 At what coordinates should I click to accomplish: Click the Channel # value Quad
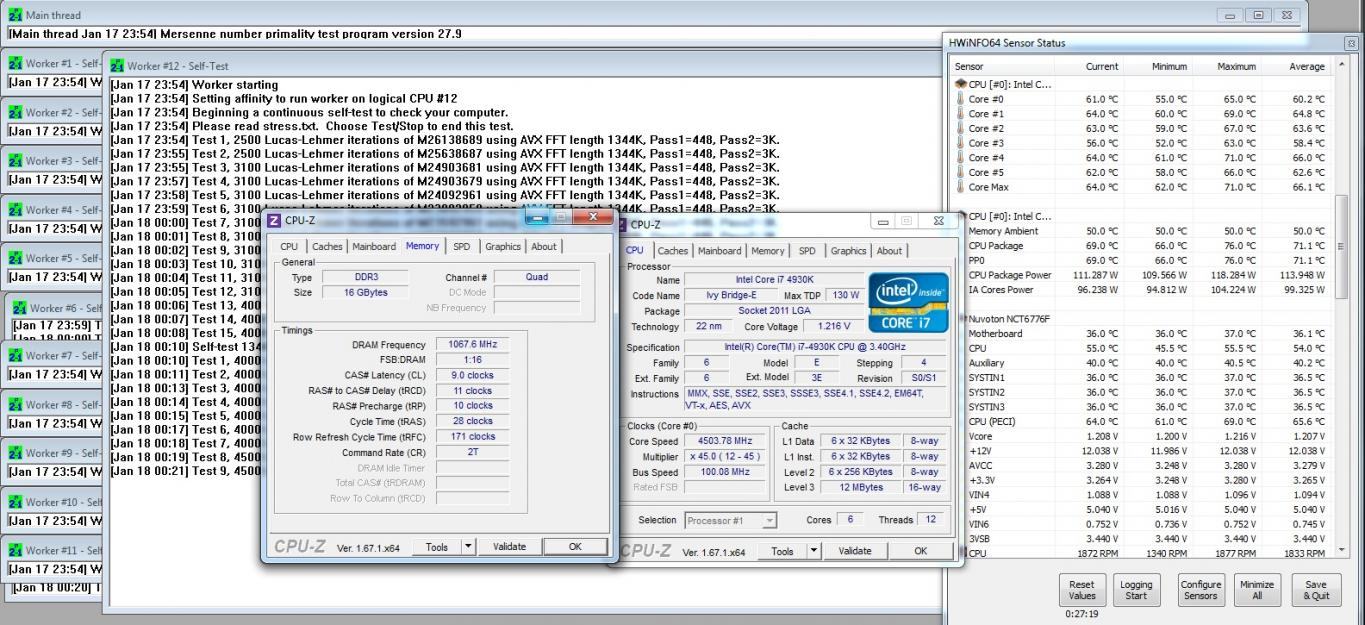[537, 277]
